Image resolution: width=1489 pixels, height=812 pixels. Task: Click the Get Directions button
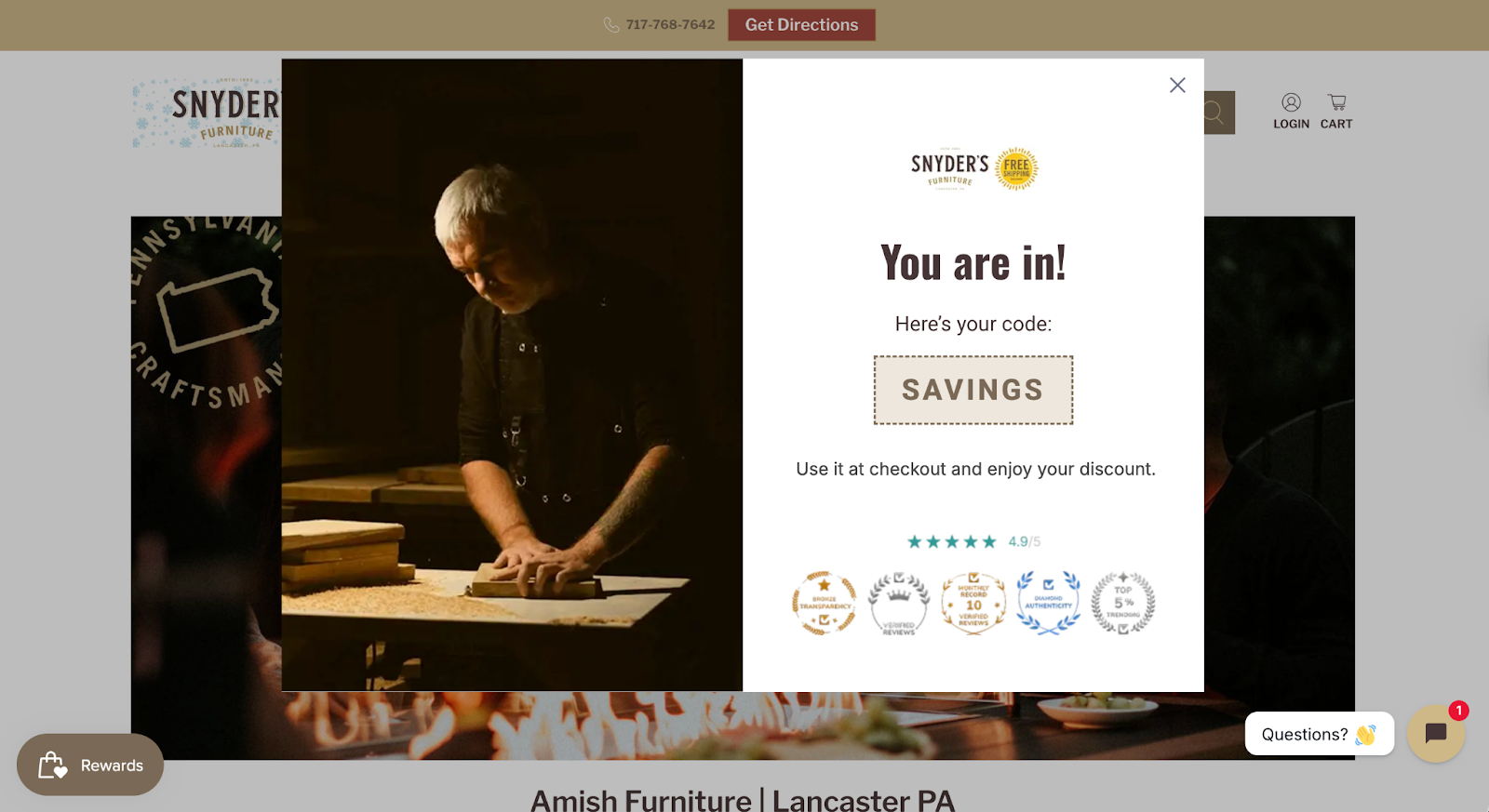[801, 25]
